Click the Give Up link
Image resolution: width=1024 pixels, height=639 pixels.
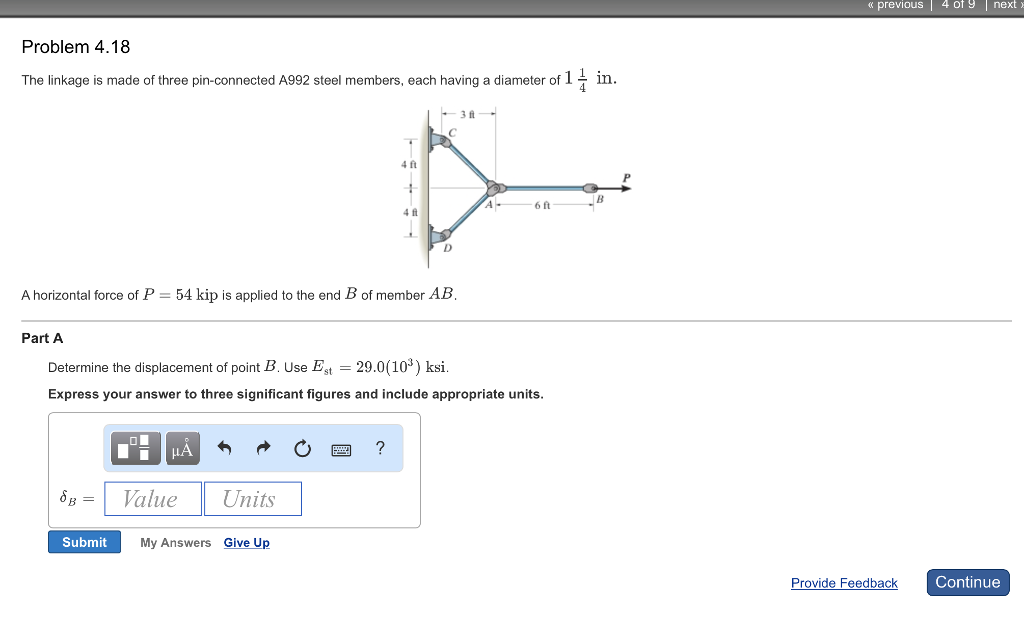(246, 543)
